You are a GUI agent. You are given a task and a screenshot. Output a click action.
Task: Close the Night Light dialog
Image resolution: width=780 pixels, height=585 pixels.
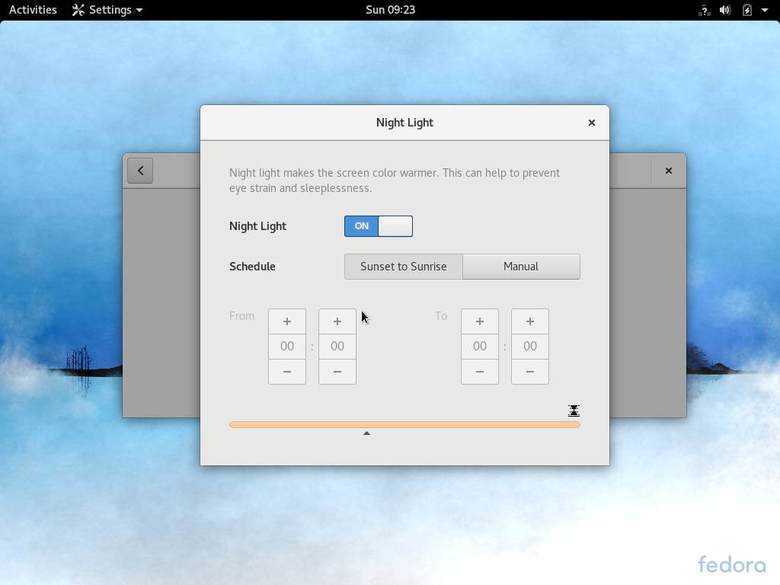591,123
